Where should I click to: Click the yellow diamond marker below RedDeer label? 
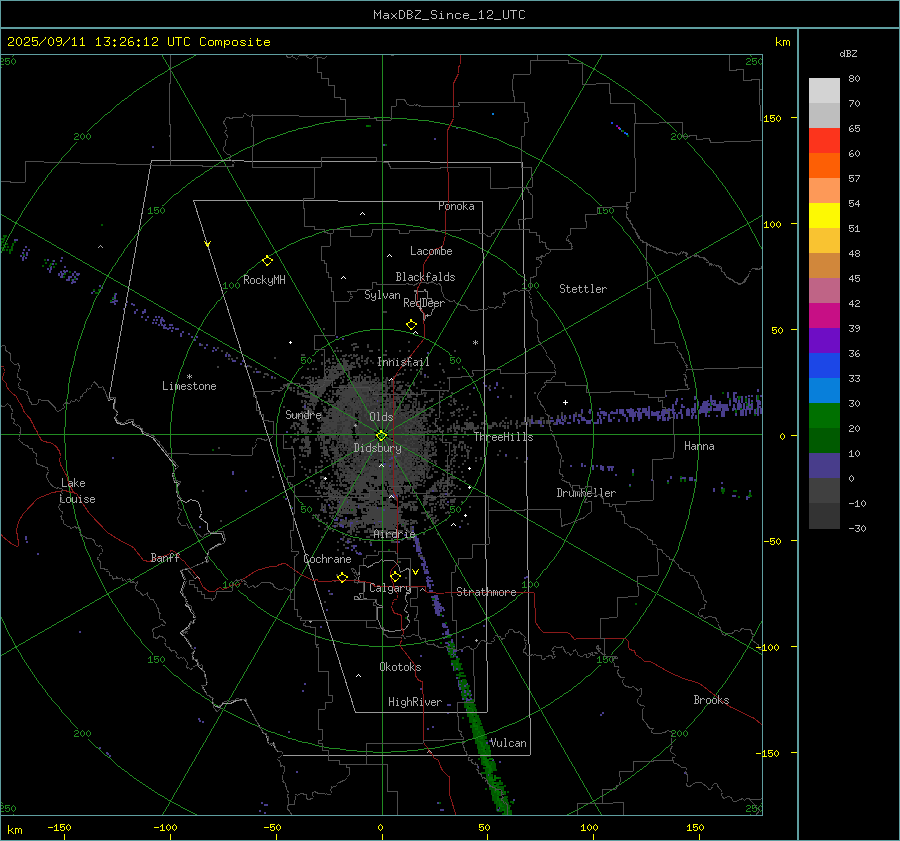(411, 325)
